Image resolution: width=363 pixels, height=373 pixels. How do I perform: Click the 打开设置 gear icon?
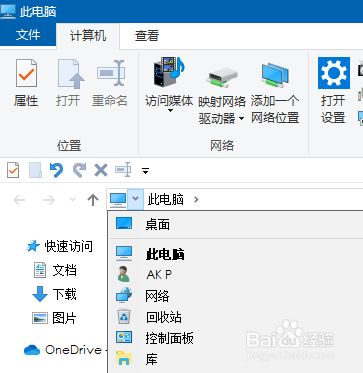[334, 73]
